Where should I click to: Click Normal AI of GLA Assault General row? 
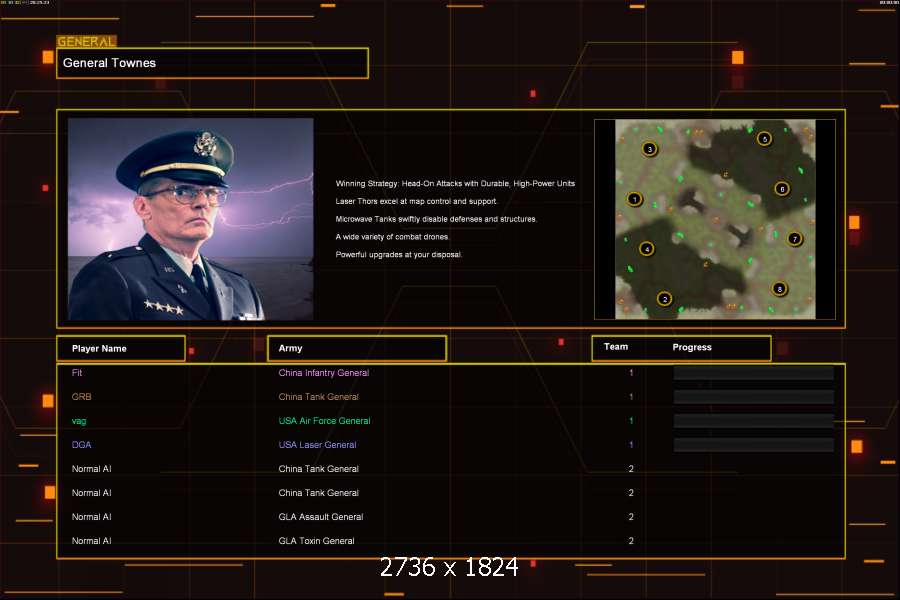click(x=91, y=517)
